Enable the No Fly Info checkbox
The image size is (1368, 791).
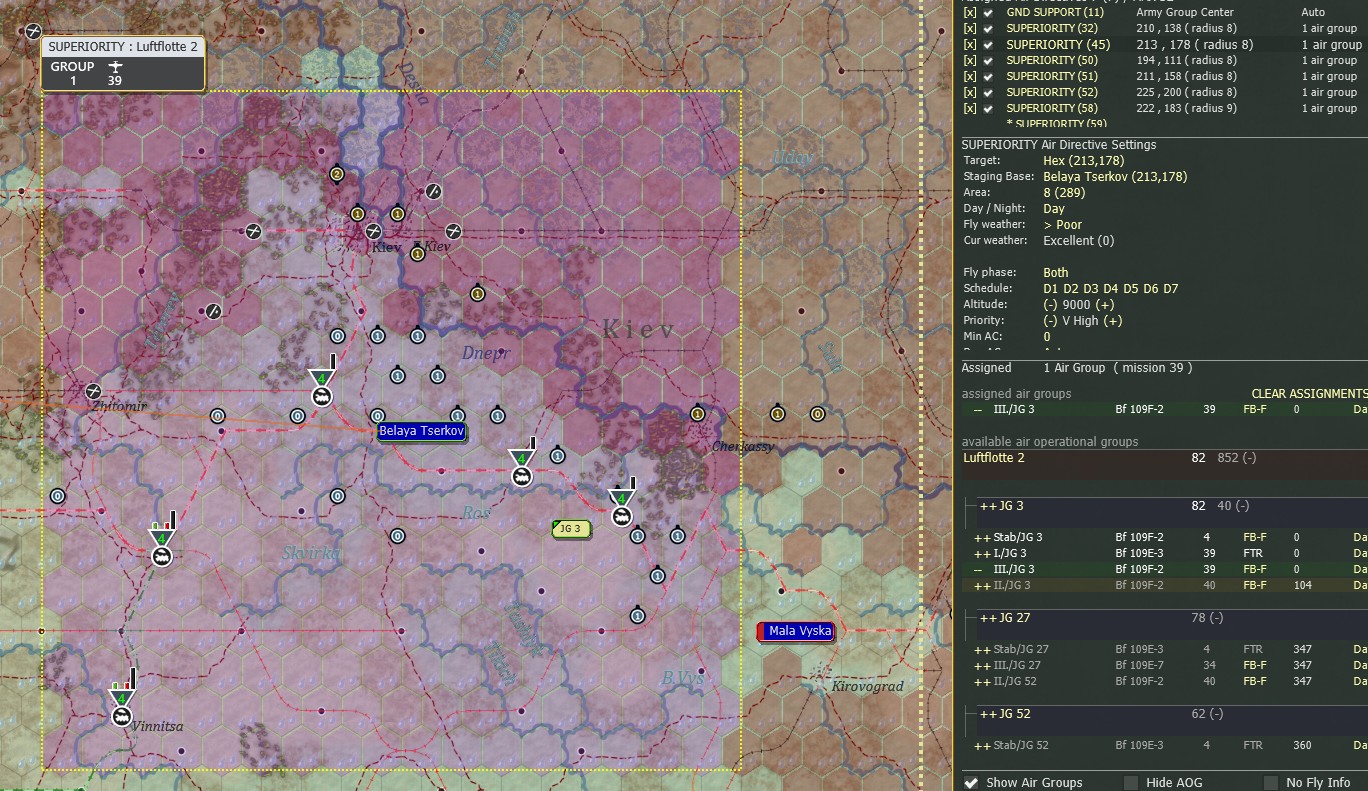[x=1271, y=782]
